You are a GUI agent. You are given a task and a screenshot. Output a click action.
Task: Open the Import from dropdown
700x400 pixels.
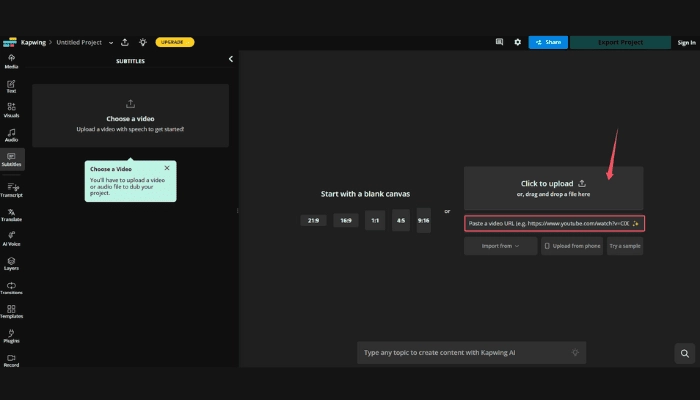pyautogui.click(x=500, y=246)
